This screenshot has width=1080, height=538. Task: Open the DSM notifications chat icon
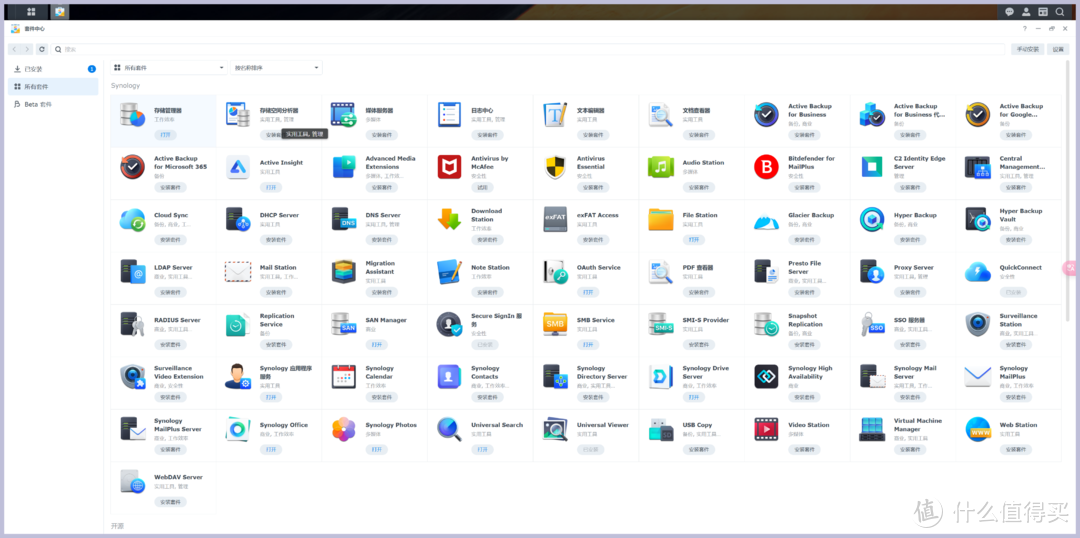1009,12
